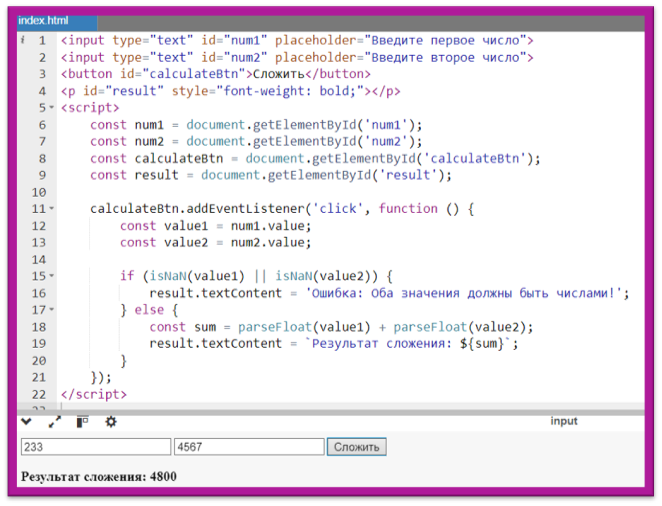Select the 'input' label in preview bar
The width and height of the screenshot is (662, 506).
564,422
